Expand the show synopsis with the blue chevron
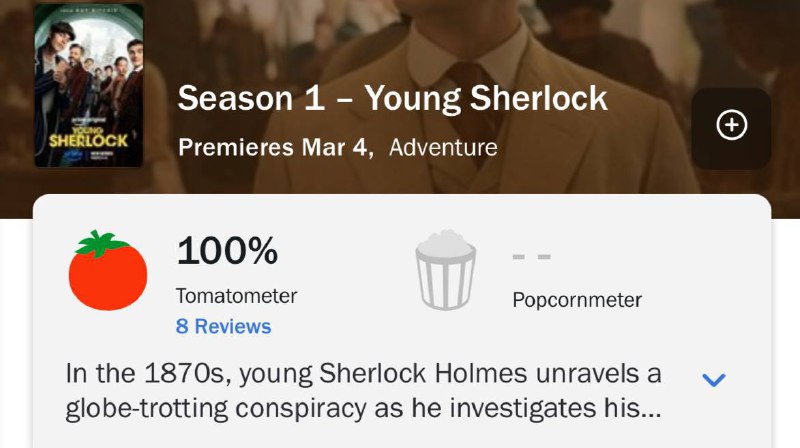The width and height of the screenshot is (800, 448). [714, 379]
